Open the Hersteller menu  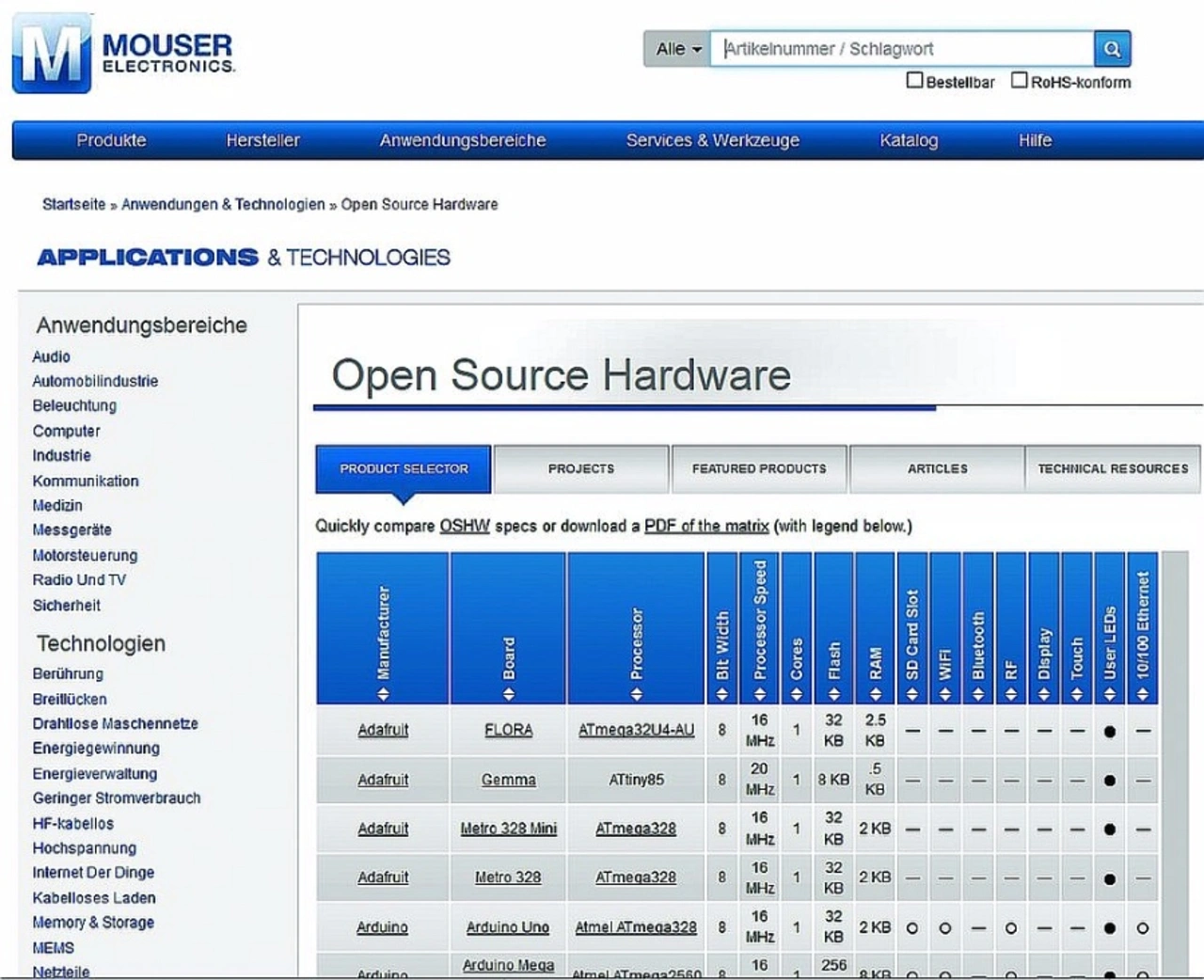click(262, 140)
